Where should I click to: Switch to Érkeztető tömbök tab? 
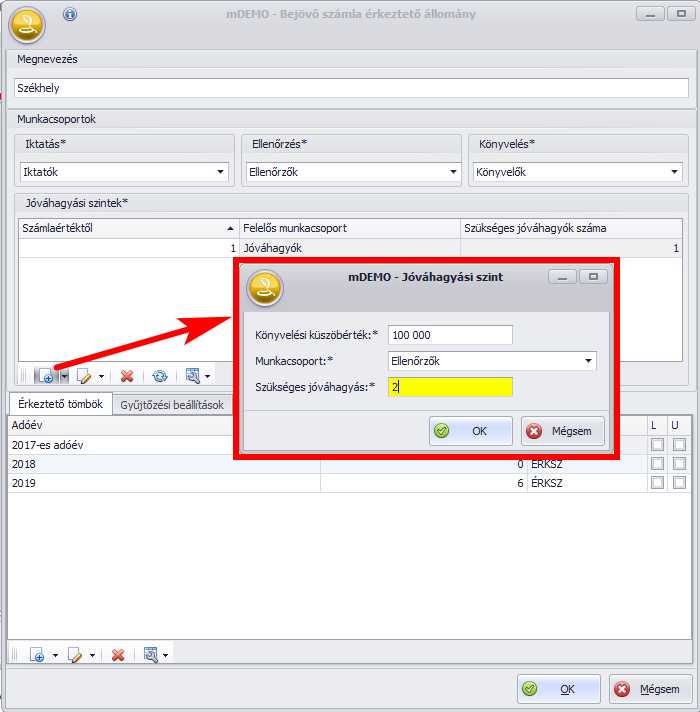point(60,404)
